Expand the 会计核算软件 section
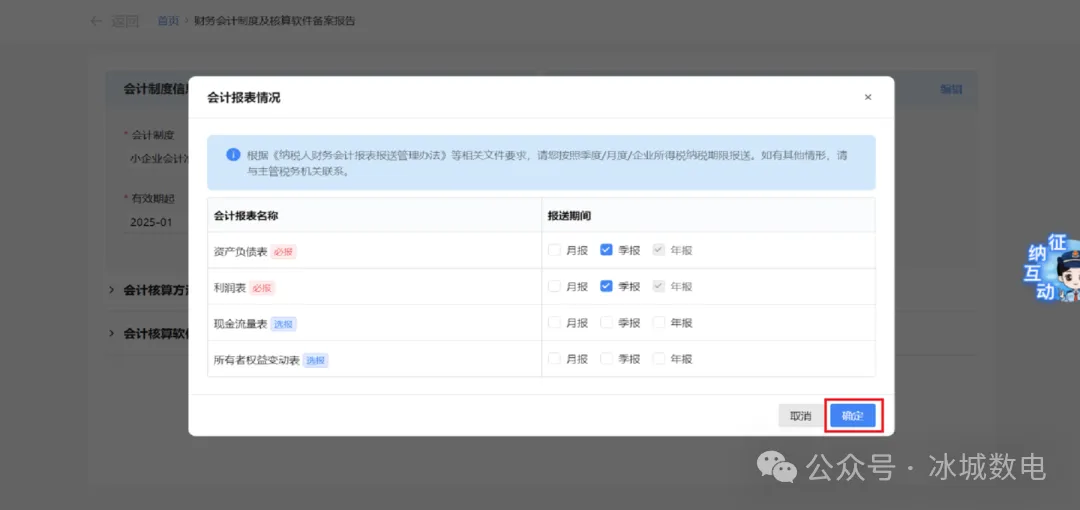The image size is (1080, 510). pyautogui.click(x=112, y=333)
